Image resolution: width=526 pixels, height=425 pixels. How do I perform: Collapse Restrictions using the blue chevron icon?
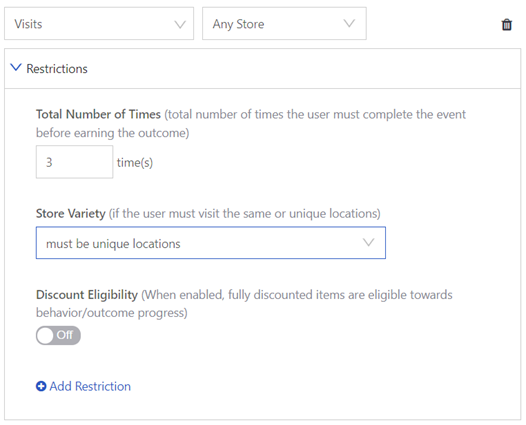(16, 67)
